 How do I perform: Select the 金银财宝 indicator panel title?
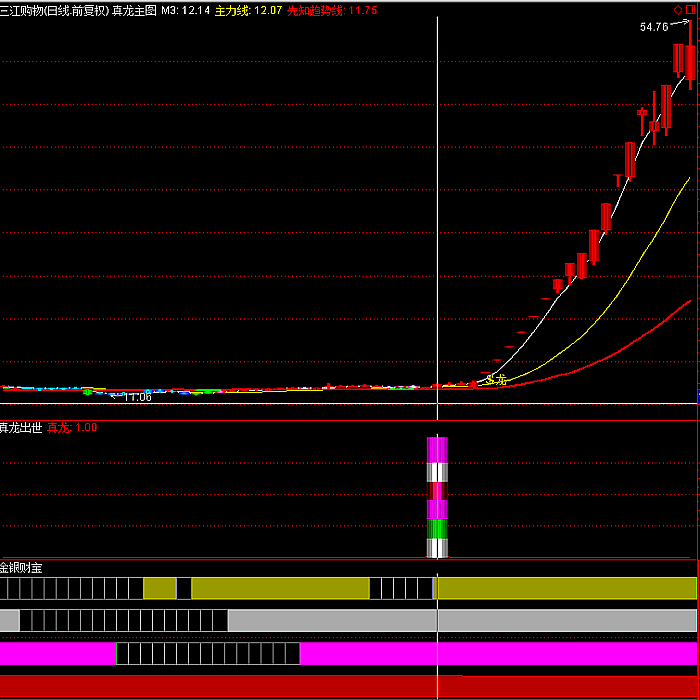(x=21, y=567)
